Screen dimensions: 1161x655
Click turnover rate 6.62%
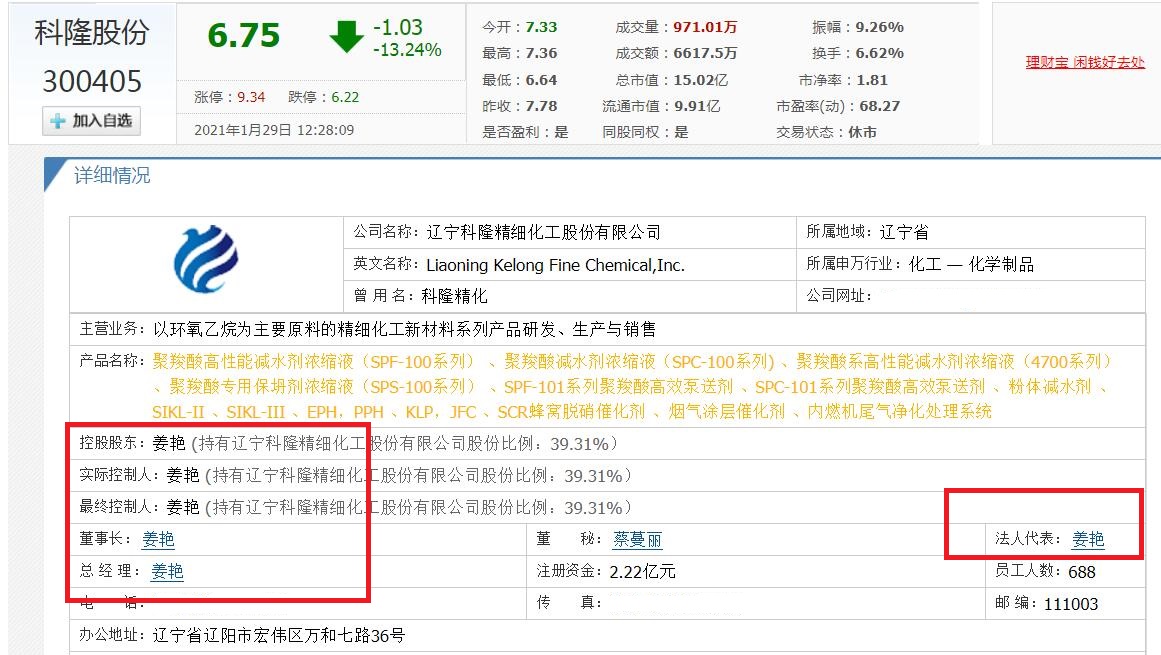(x=880, y=53)
